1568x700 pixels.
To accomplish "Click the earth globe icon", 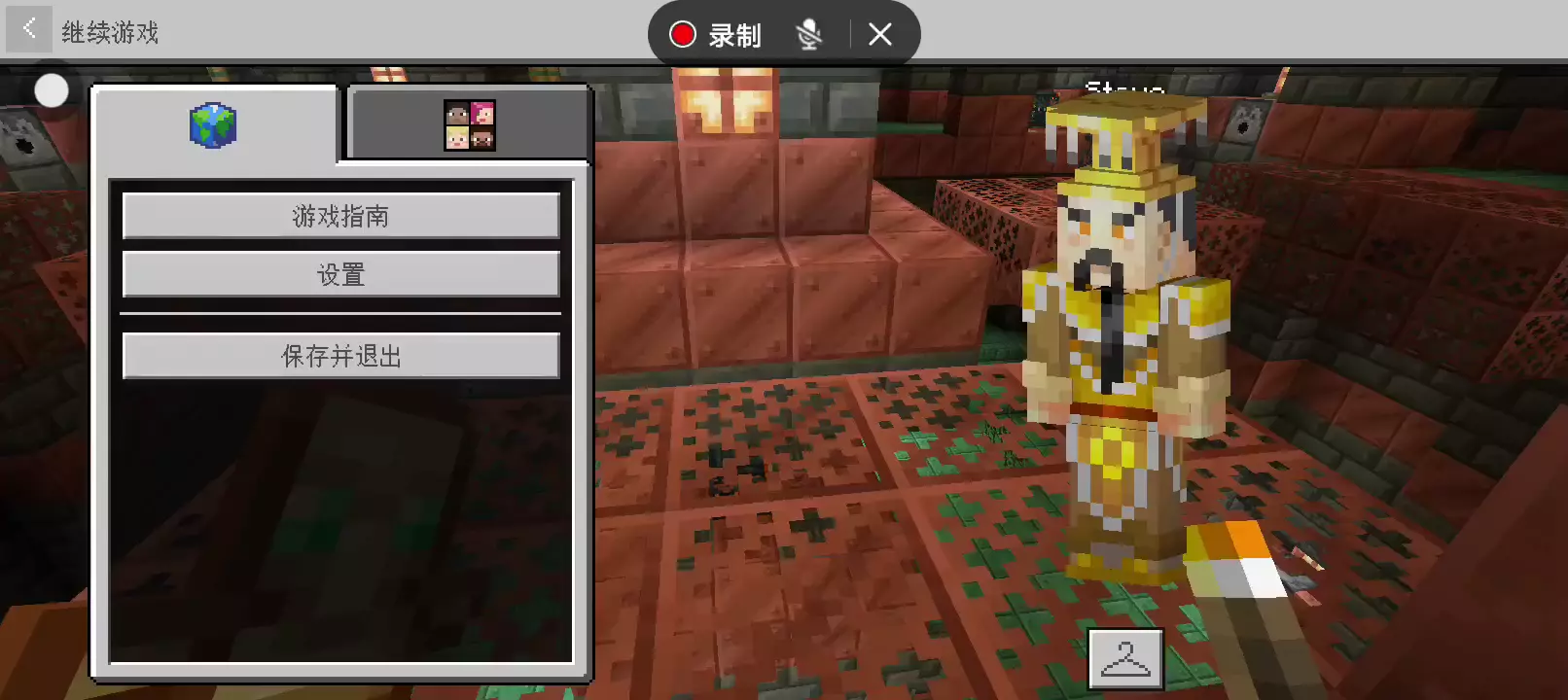I will 213,125.
